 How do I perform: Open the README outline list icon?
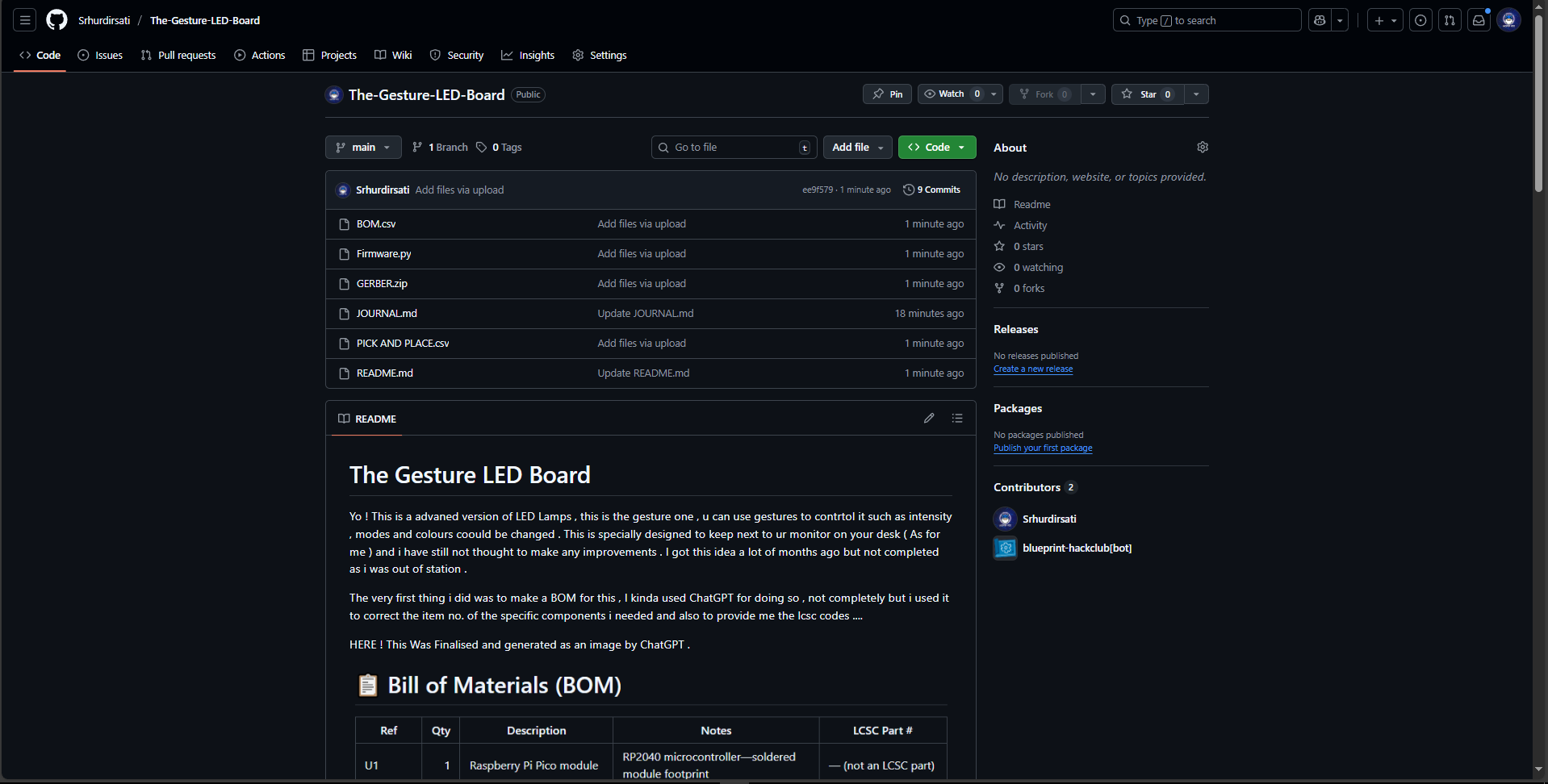957,418
